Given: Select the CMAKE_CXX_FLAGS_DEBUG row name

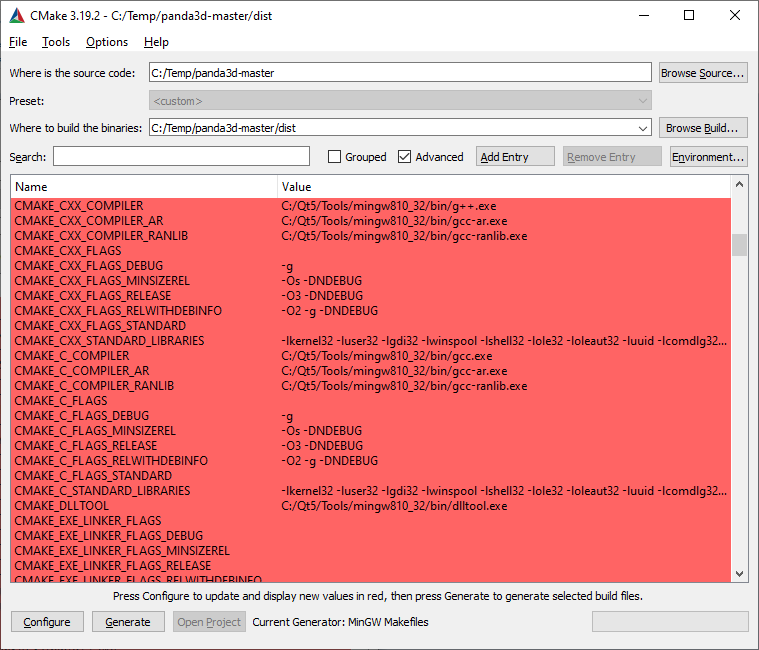Looking at the screenshot, I should point(89,266).
